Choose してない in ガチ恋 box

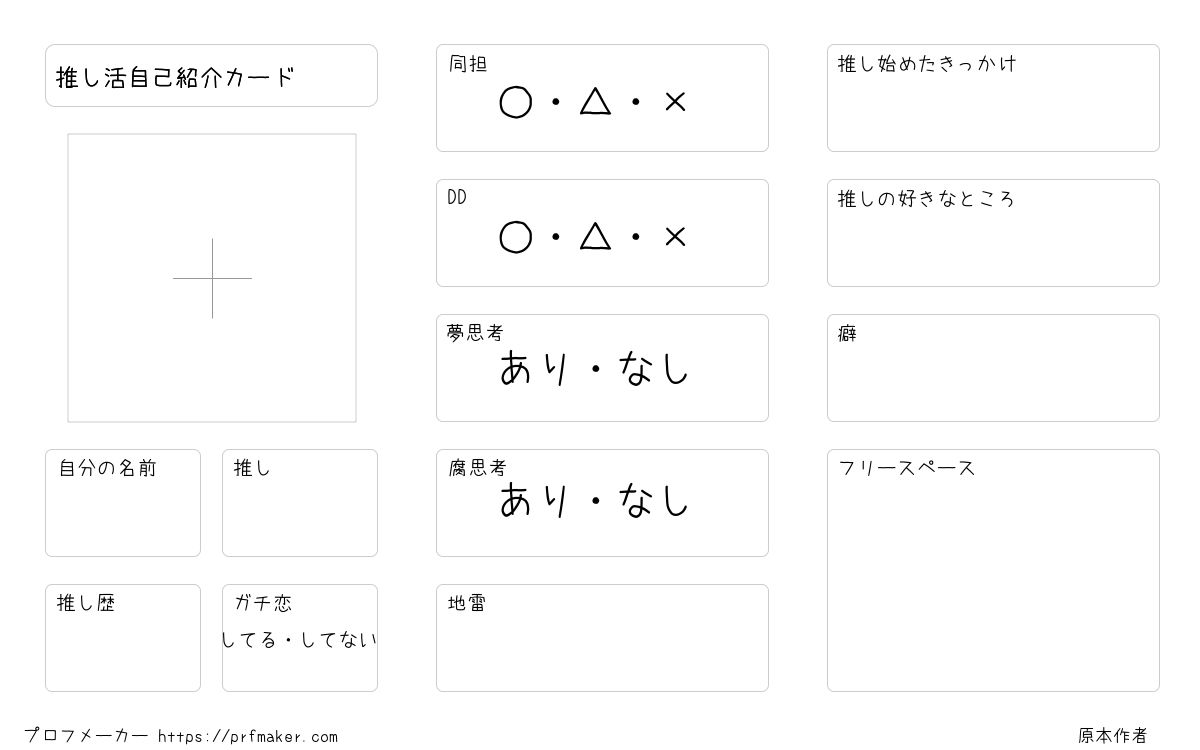338,639
